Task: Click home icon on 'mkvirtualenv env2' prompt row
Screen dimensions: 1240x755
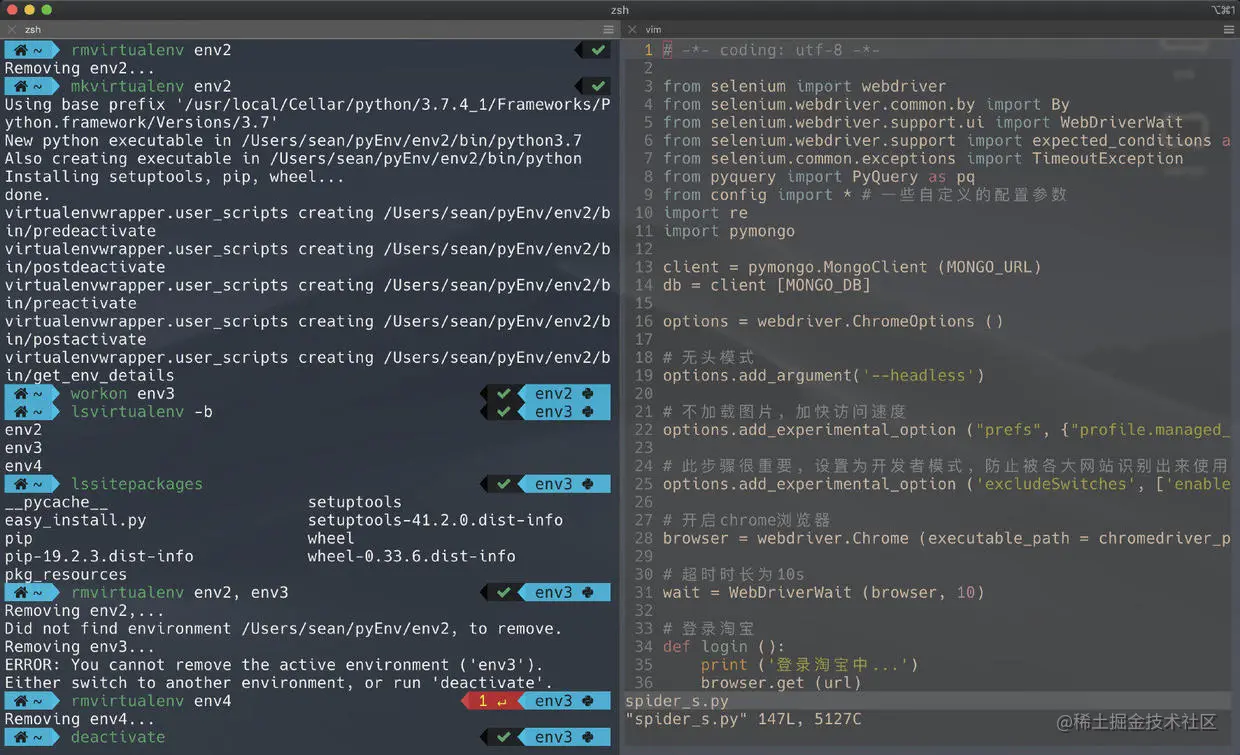Action: pos(20,86)
